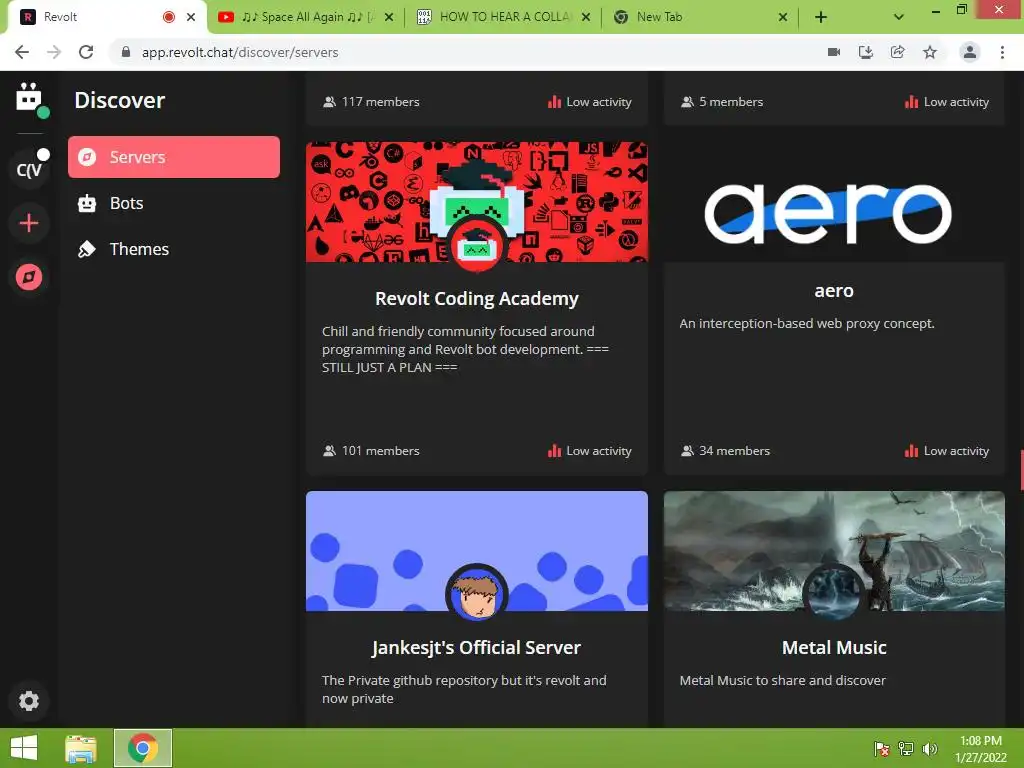Image resolution: width=1024 pixels, height=768 pixels.
Task: Share this page icon
Action: 898,52
